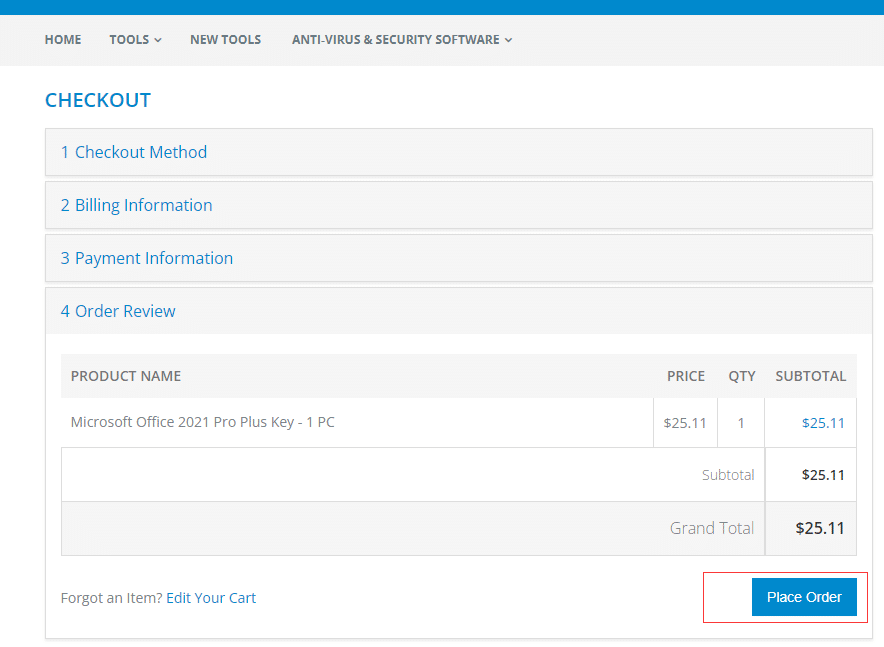Click the Place Order button
Image resolution: width=884 pixels, height=647 pixels.
[804, 597]
